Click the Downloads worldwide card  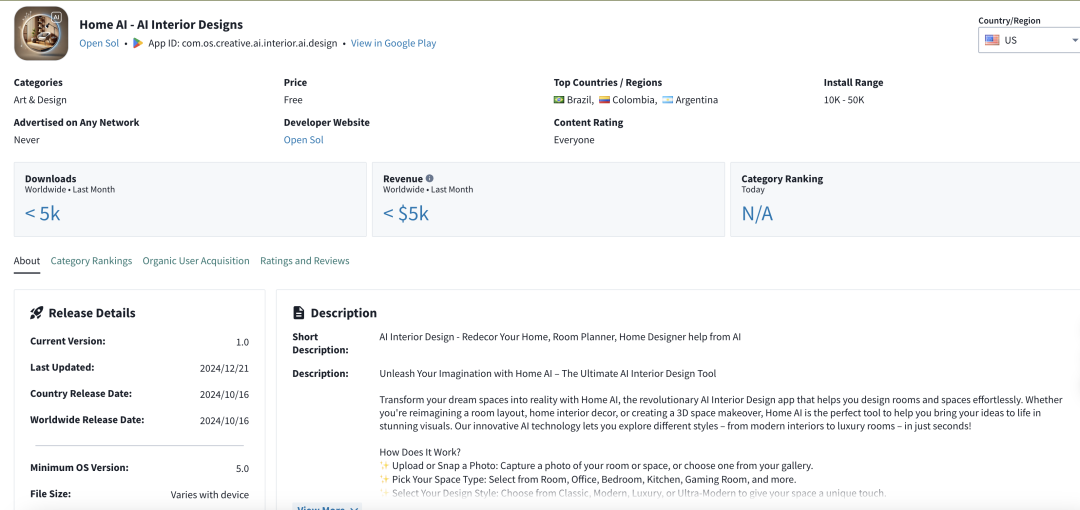pos(190,199)
